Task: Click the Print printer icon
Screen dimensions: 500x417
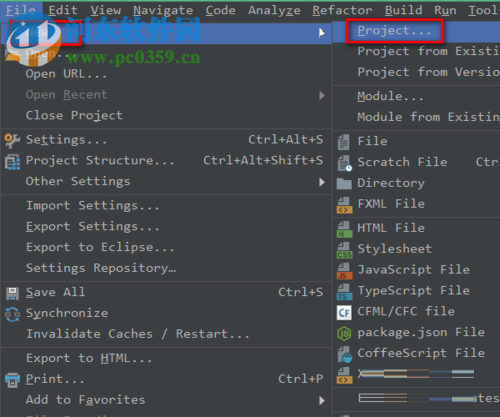Action: [x=12, y=380]
